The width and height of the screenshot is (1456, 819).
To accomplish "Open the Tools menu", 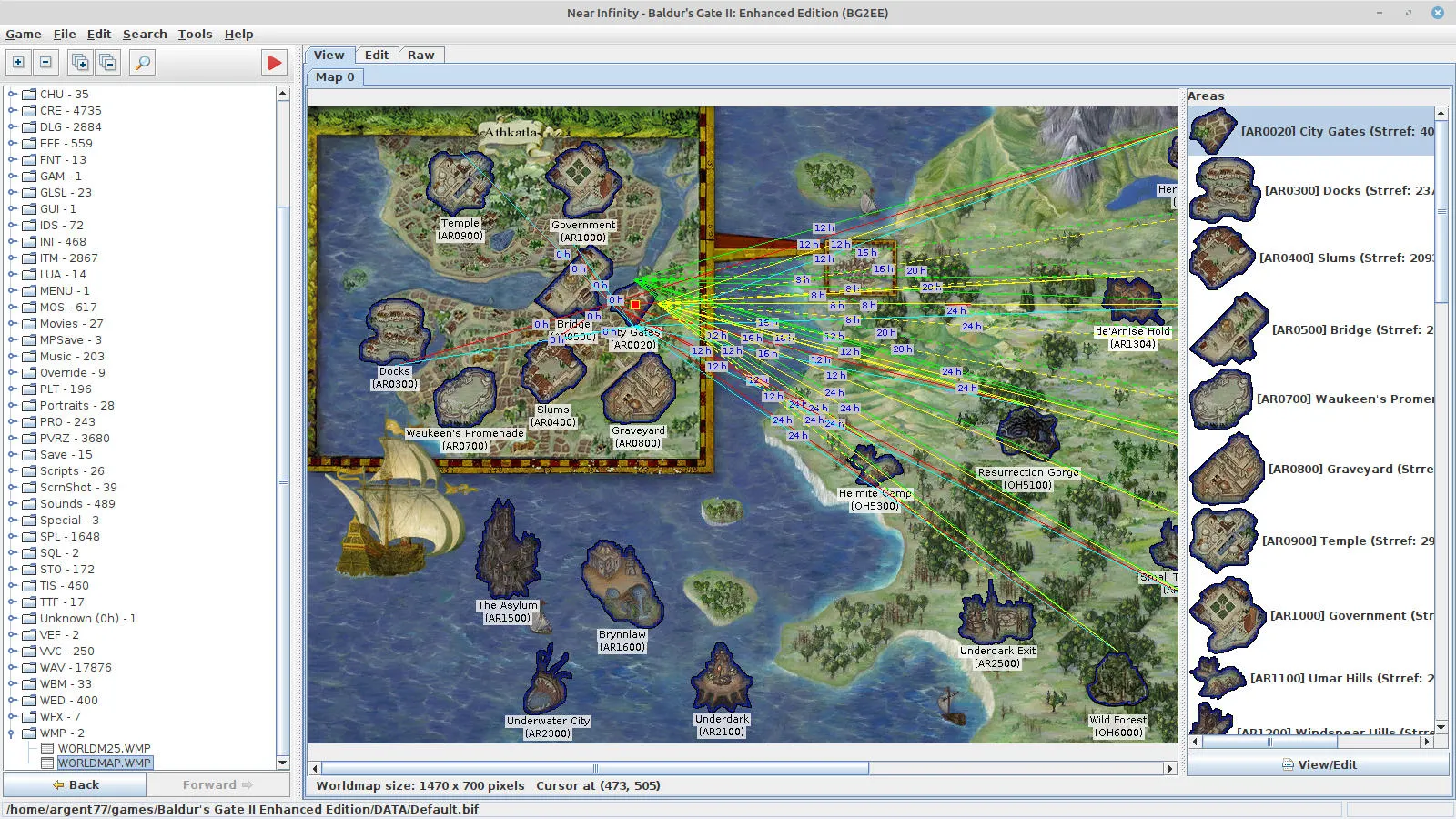I will tap(195, 34).
